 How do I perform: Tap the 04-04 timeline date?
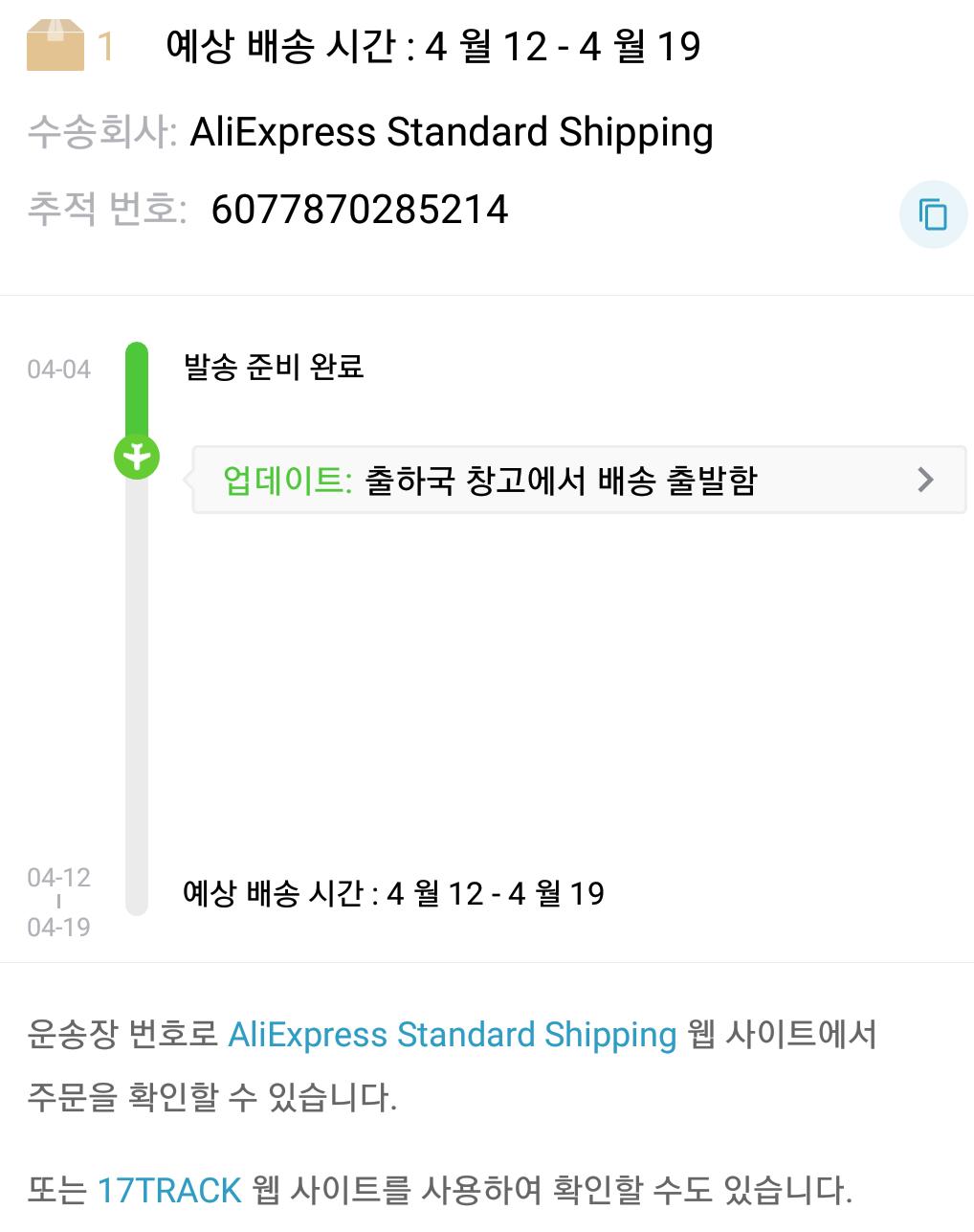pos(58,370)
